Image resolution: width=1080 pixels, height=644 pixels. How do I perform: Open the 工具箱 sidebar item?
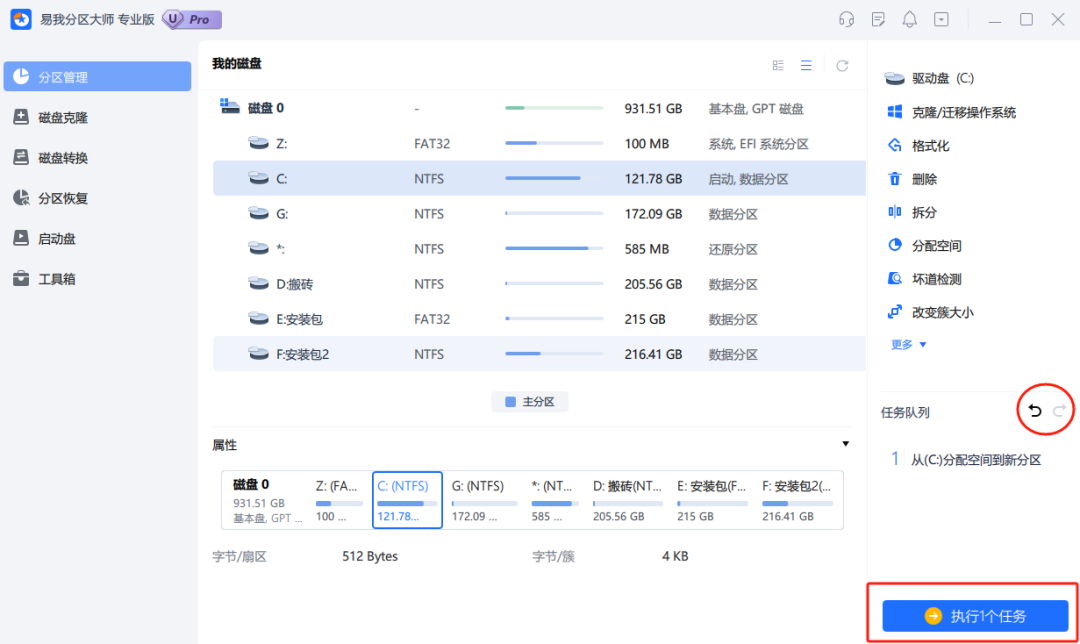pos(56,279)
